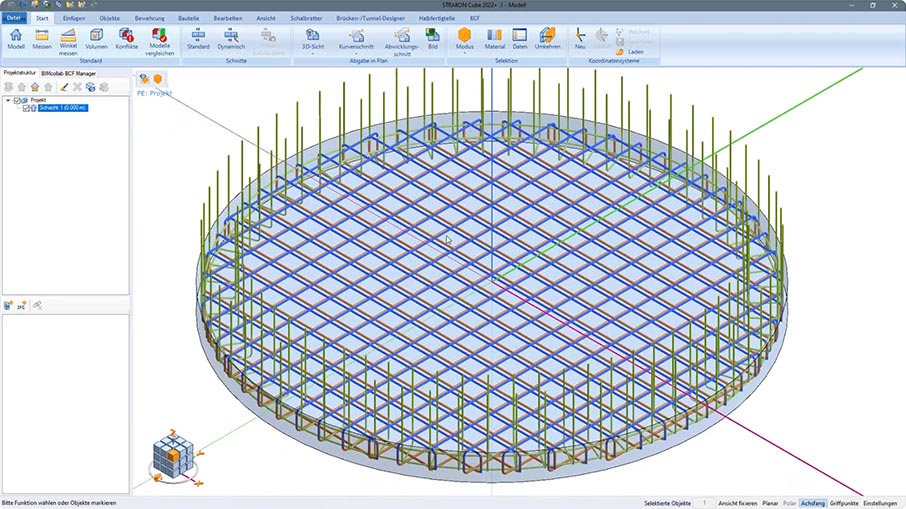Viewport: 906px width, 509px height.
Task: Activate the Winkel messen tool
Action: pyautogui.click(x=68, y=42)
